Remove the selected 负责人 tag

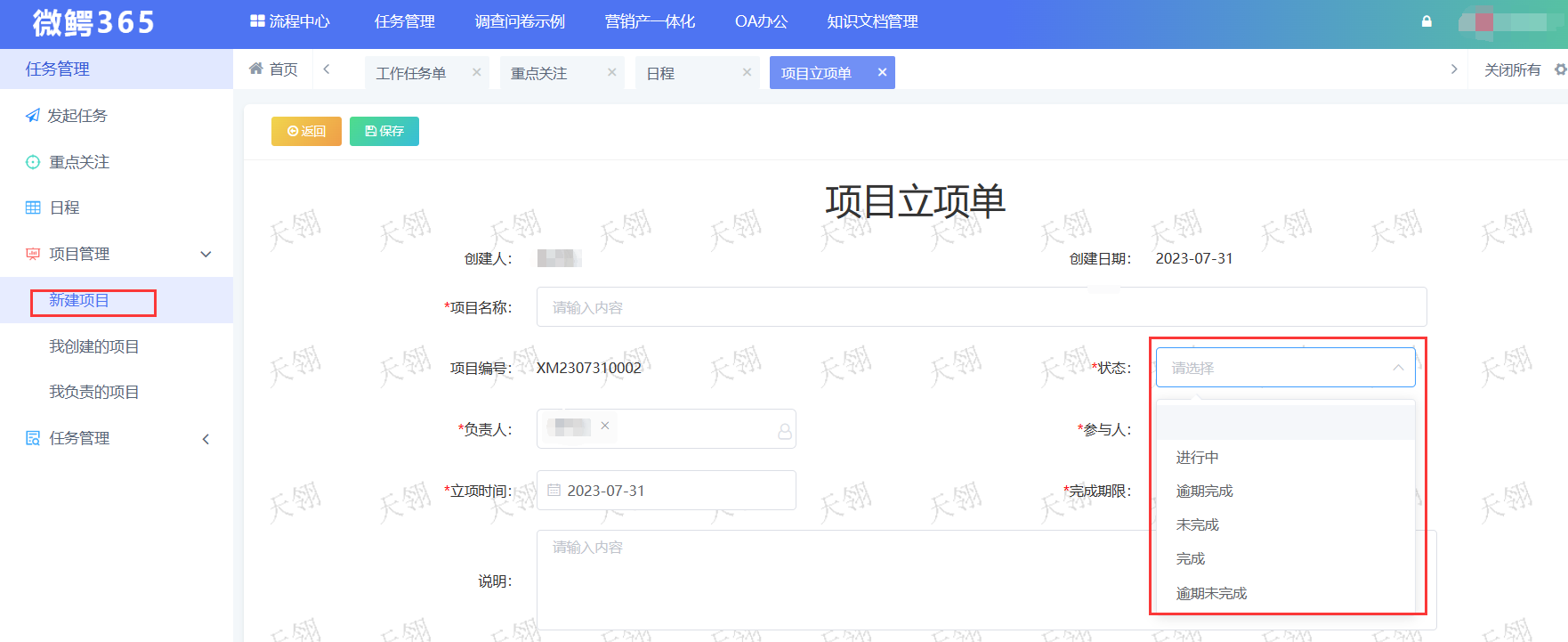click(605, 426)
